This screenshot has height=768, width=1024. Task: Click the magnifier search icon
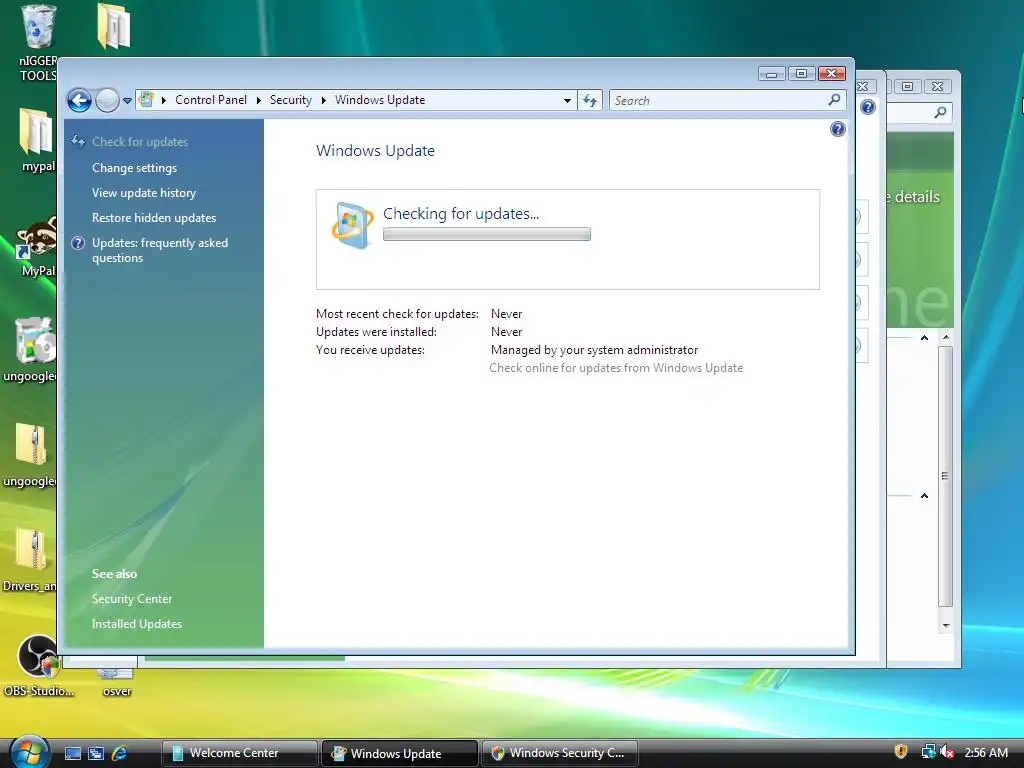(834, 100)
